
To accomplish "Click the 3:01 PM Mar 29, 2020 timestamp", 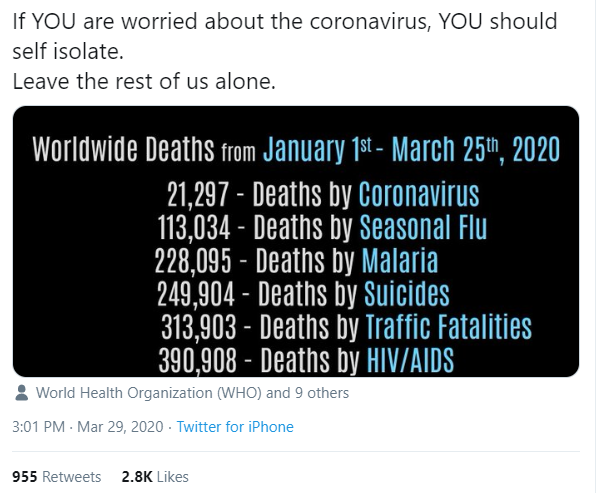I will (x=88, y=427).
